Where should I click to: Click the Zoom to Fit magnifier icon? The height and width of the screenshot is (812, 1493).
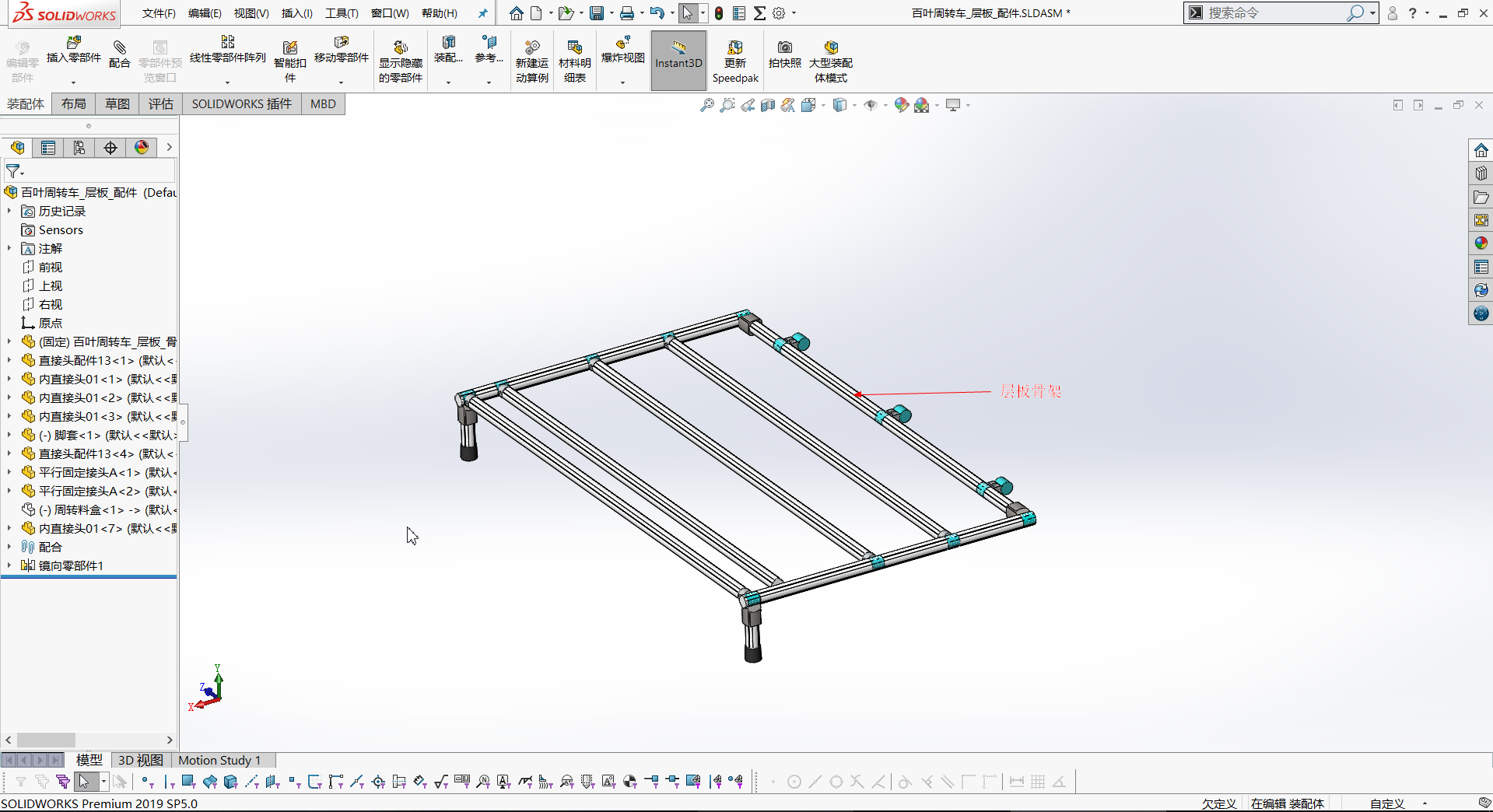point(706,105)
